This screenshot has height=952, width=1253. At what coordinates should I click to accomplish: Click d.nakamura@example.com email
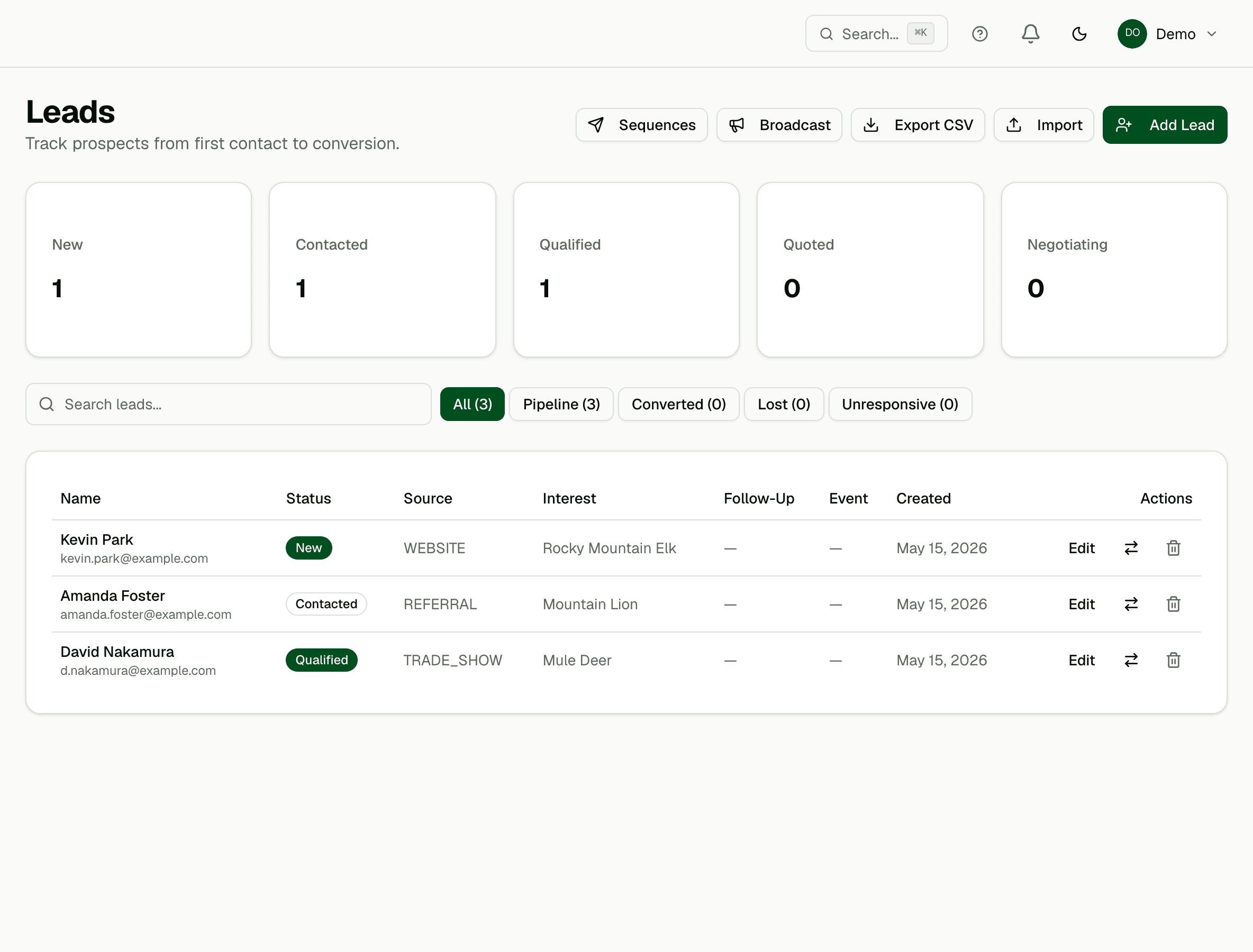(x=138, y=671)
